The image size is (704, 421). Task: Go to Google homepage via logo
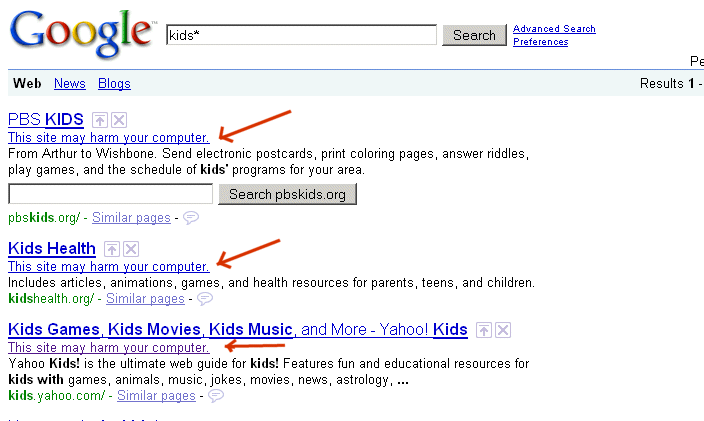(x=82, y=34)
